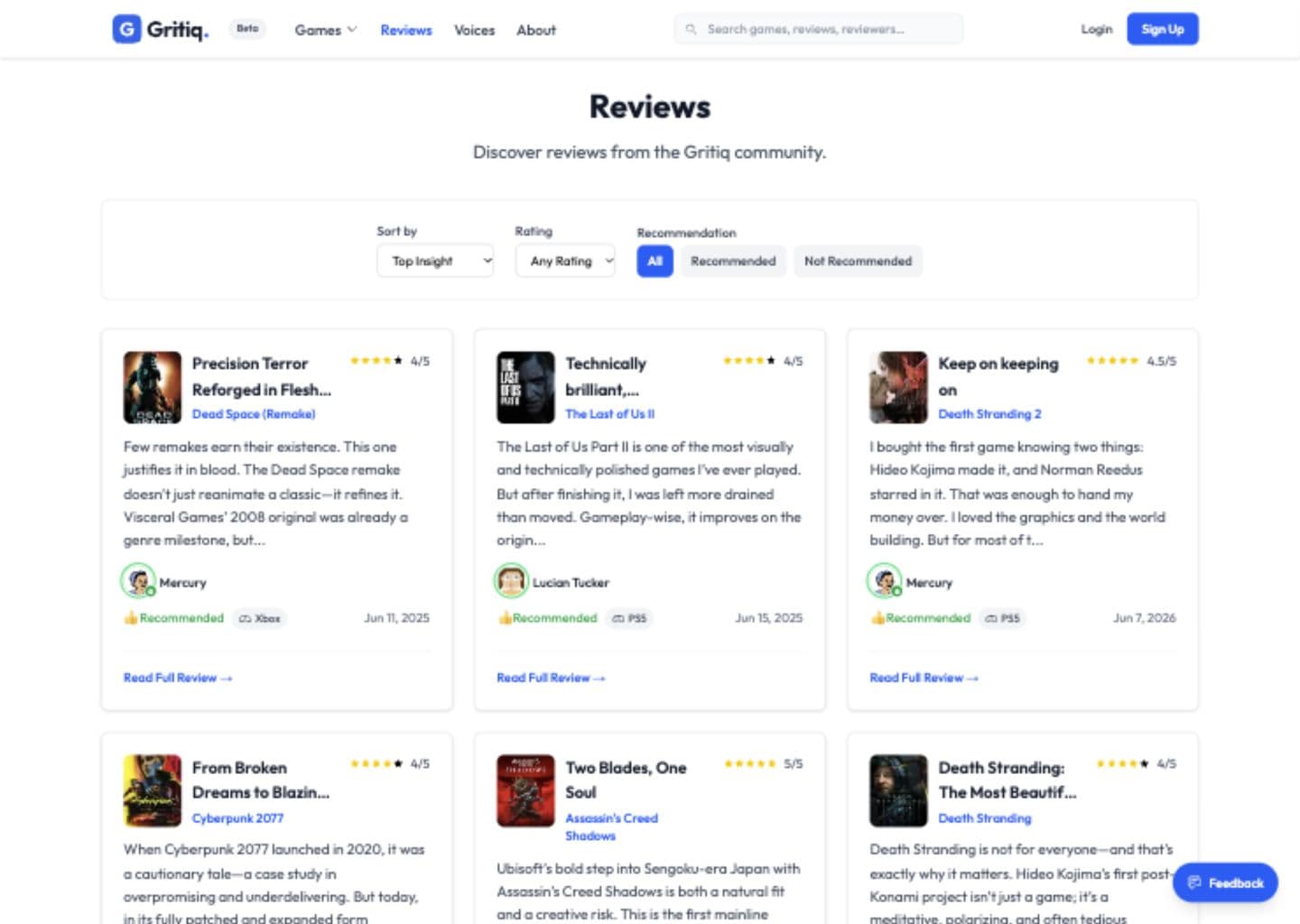
Task: Click the PS5 badge on The Last of Us II card
Action: click(629, 618)
